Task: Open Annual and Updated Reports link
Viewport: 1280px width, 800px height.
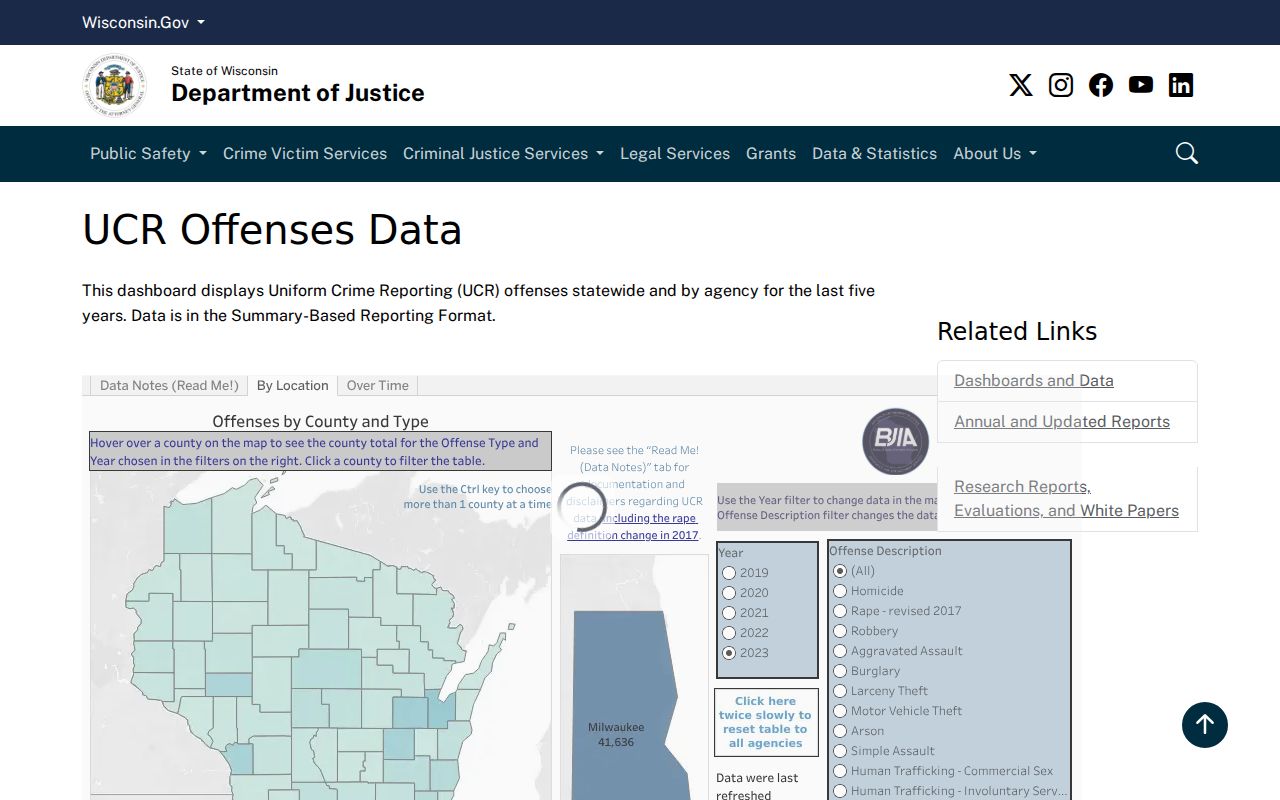Action: tap(1062, 421)
